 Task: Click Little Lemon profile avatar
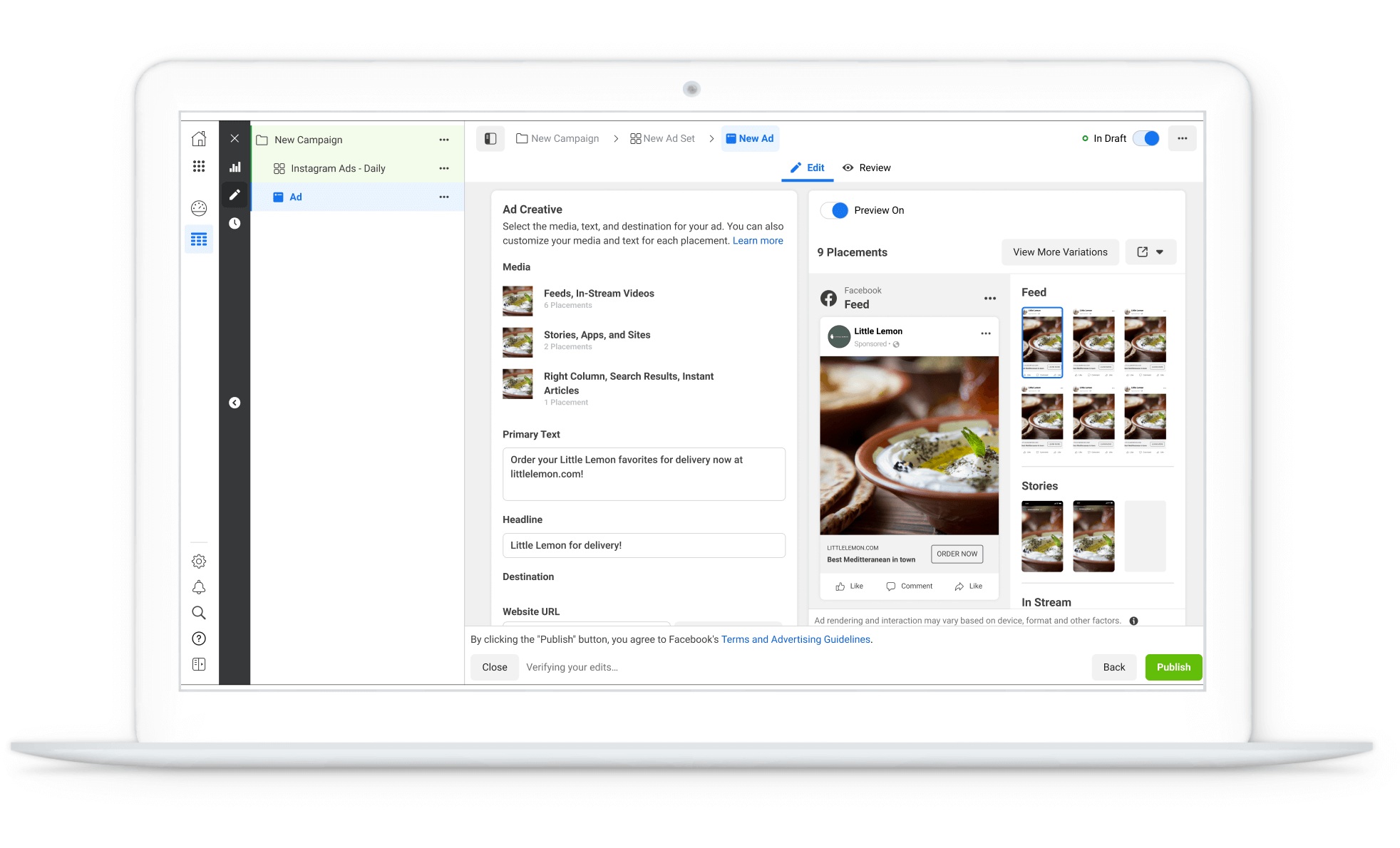pos(838,336)
